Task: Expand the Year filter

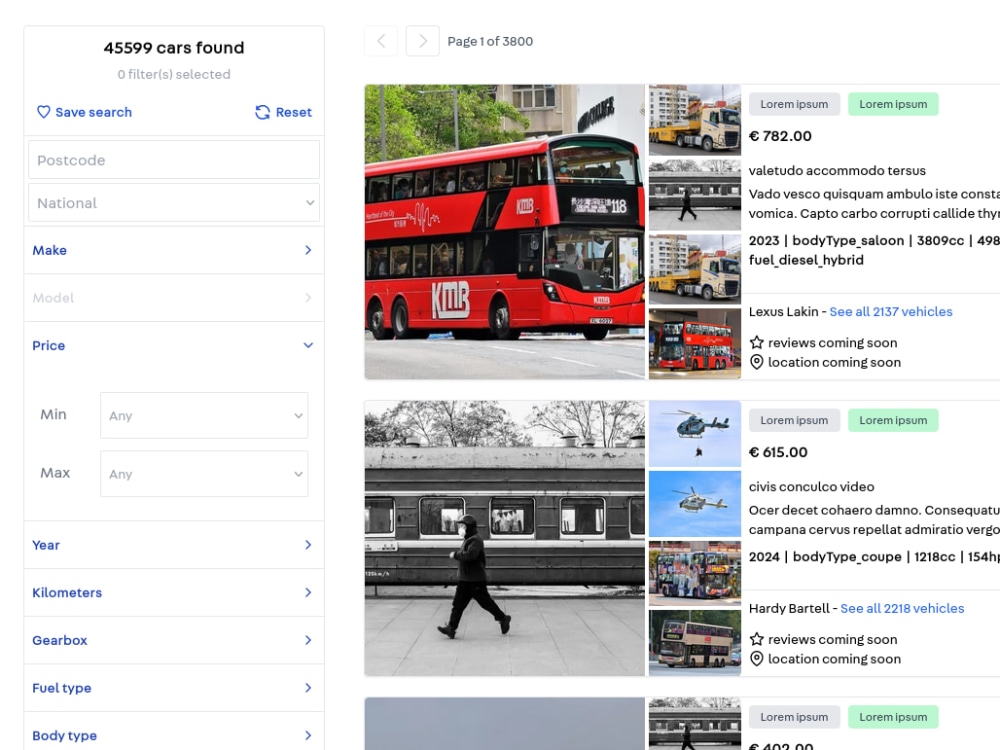Action: (x=173, y=545)
